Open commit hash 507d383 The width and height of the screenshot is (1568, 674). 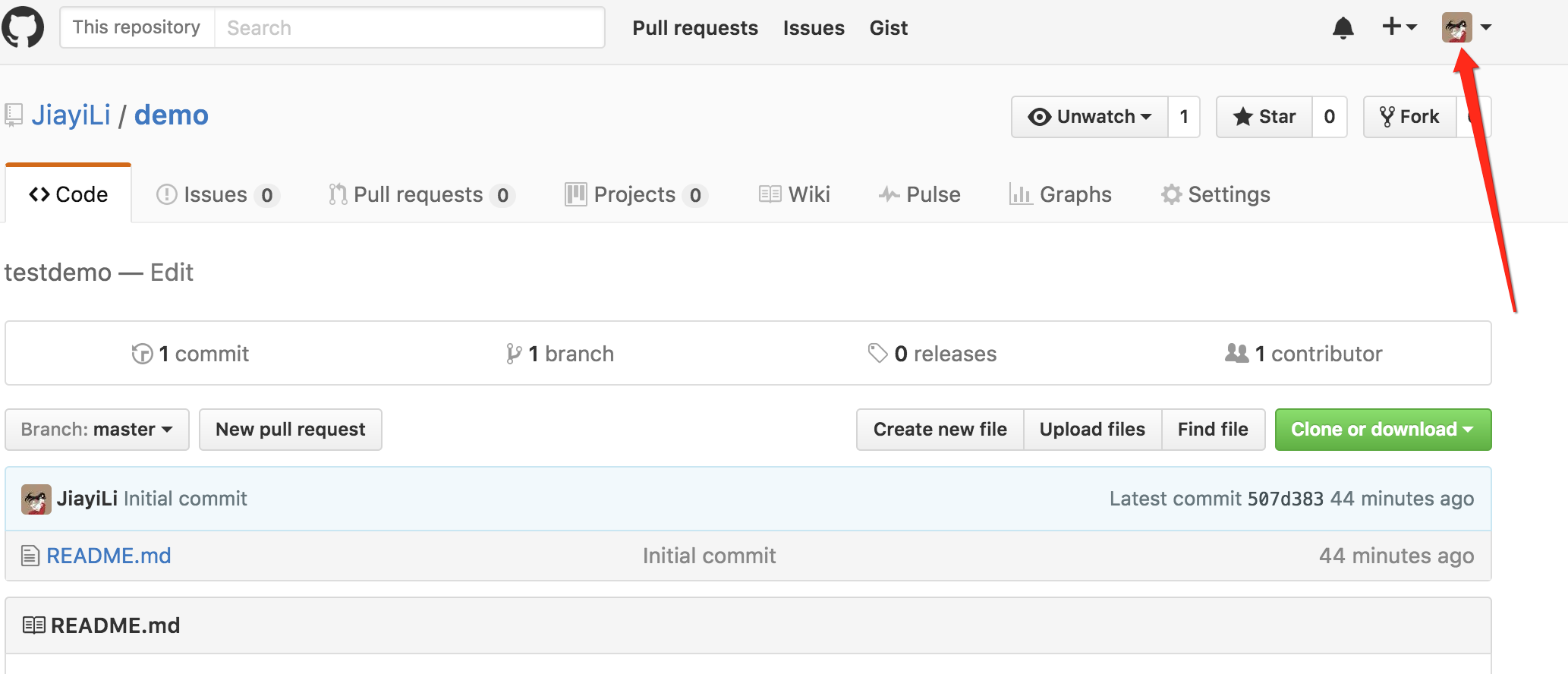coord(1286,499)
